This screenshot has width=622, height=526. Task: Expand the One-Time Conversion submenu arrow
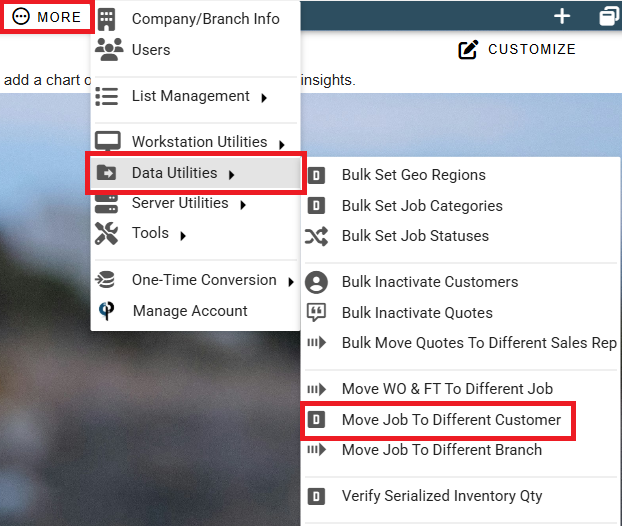[x=291, y=282]
